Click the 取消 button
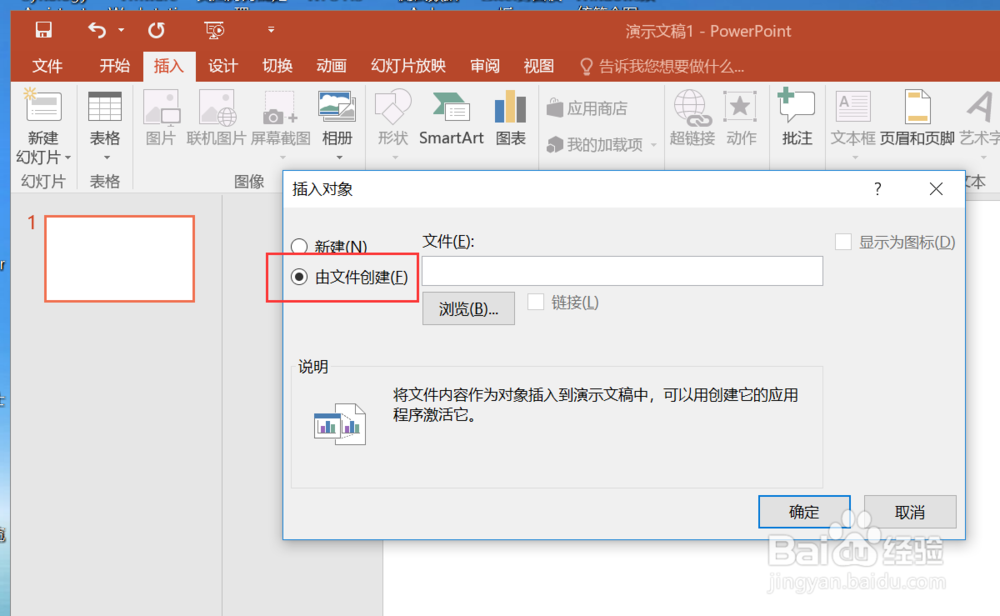Image resolution: width=1000 pixels, height=616 pixels. [910, 511]
